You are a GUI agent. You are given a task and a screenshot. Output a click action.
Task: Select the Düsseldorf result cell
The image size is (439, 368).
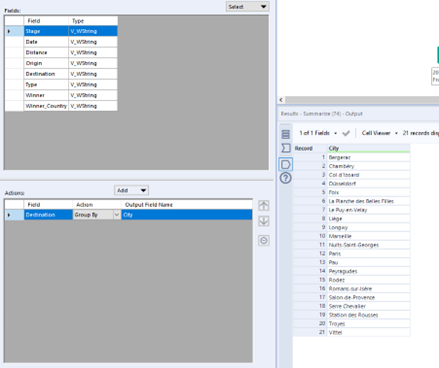coord(368,183)
